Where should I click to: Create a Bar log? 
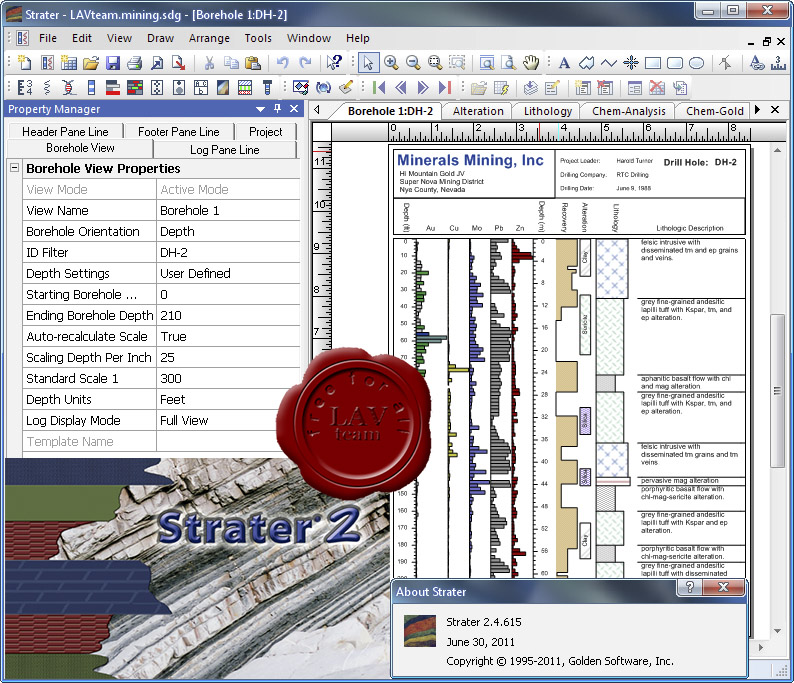click(x=112, y=88)
